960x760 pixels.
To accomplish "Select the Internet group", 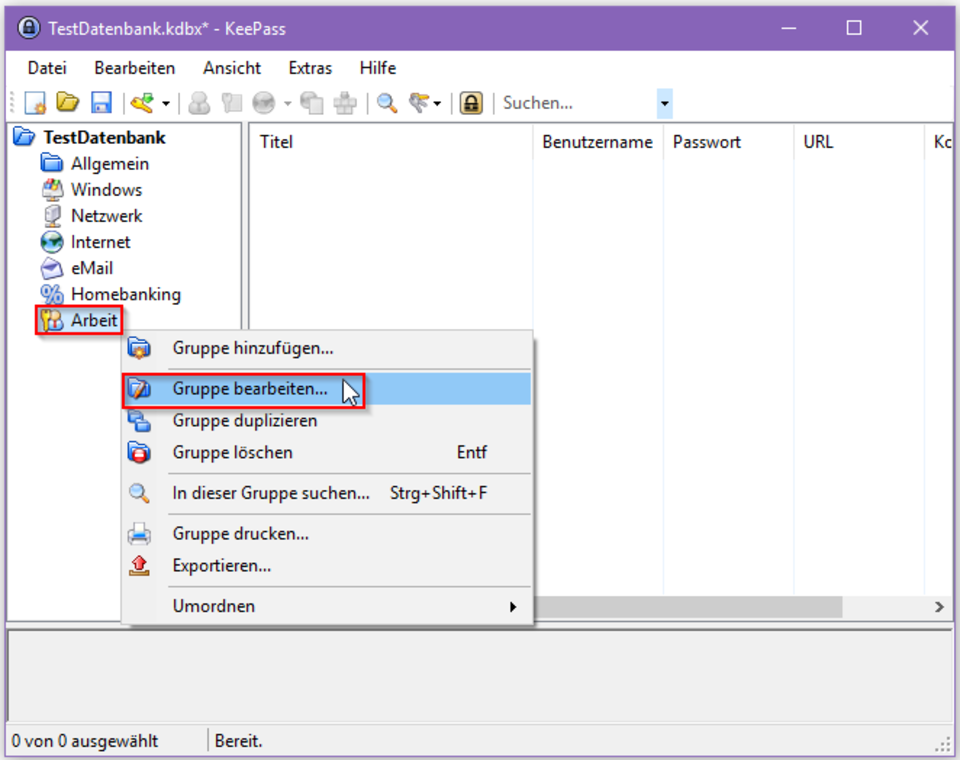I will 100,242.
